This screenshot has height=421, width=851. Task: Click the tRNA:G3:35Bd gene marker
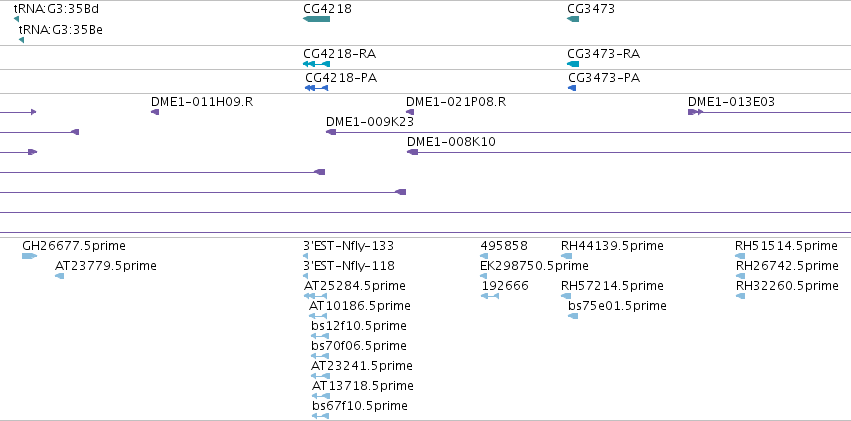[x=16, y=20]
